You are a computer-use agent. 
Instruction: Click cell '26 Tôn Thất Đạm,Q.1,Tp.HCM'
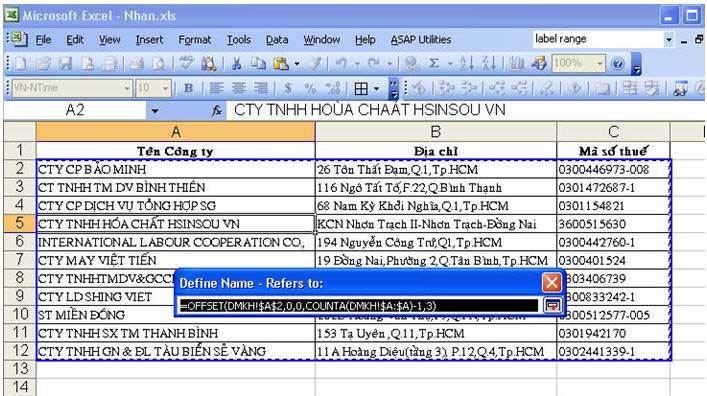tap(436, 170)
